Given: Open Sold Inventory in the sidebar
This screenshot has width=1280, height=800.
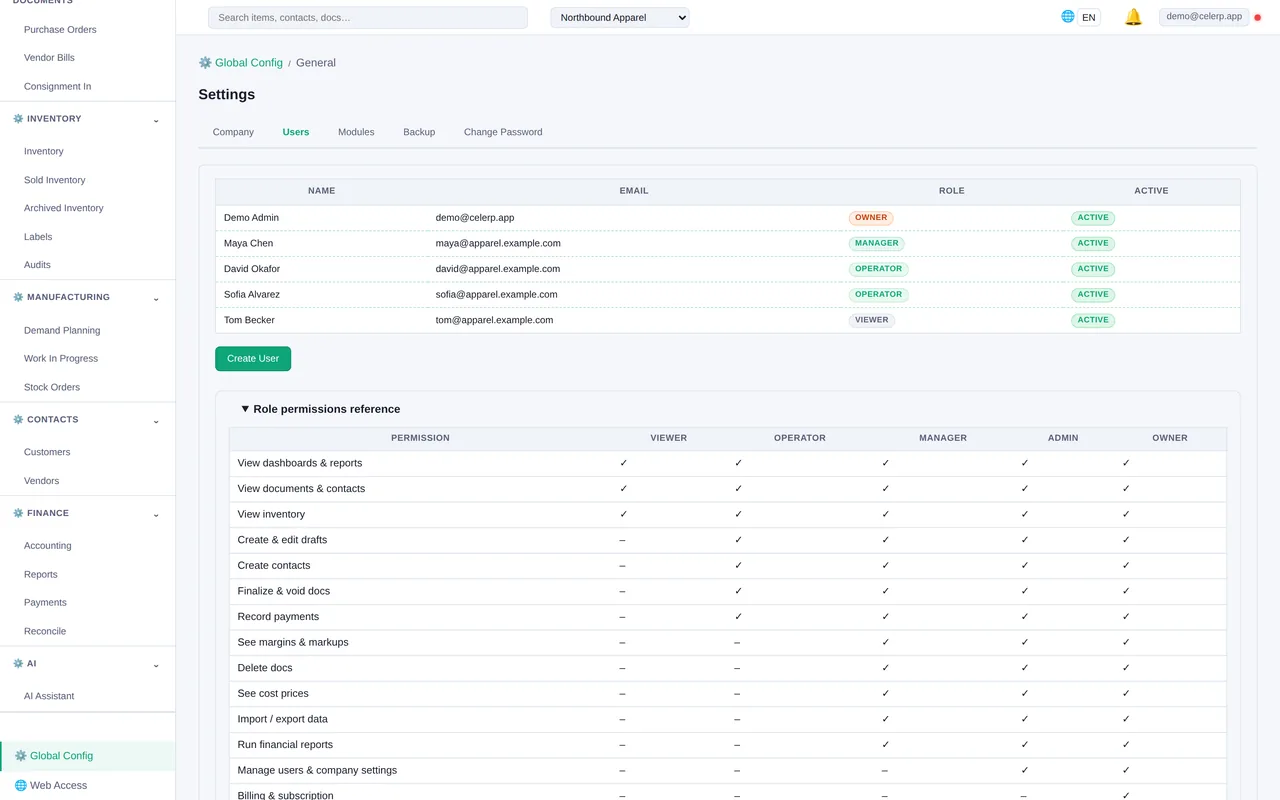Looking at the screenshot, I should [55, 181].
